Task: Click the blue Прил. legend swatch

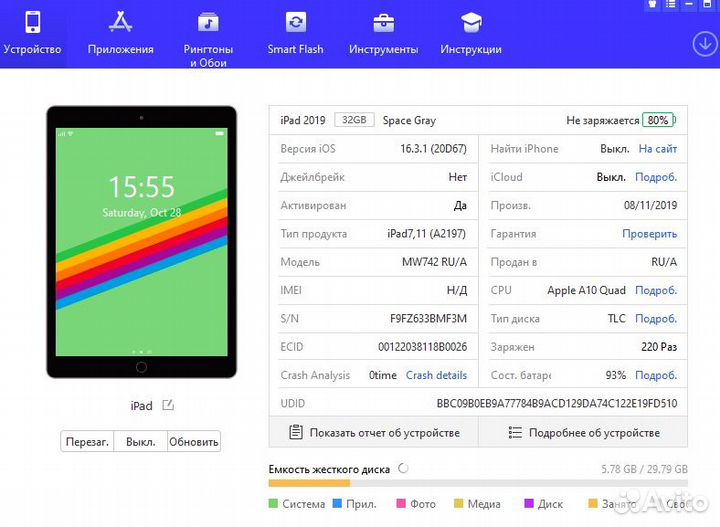Action: (x=337, y=504)
